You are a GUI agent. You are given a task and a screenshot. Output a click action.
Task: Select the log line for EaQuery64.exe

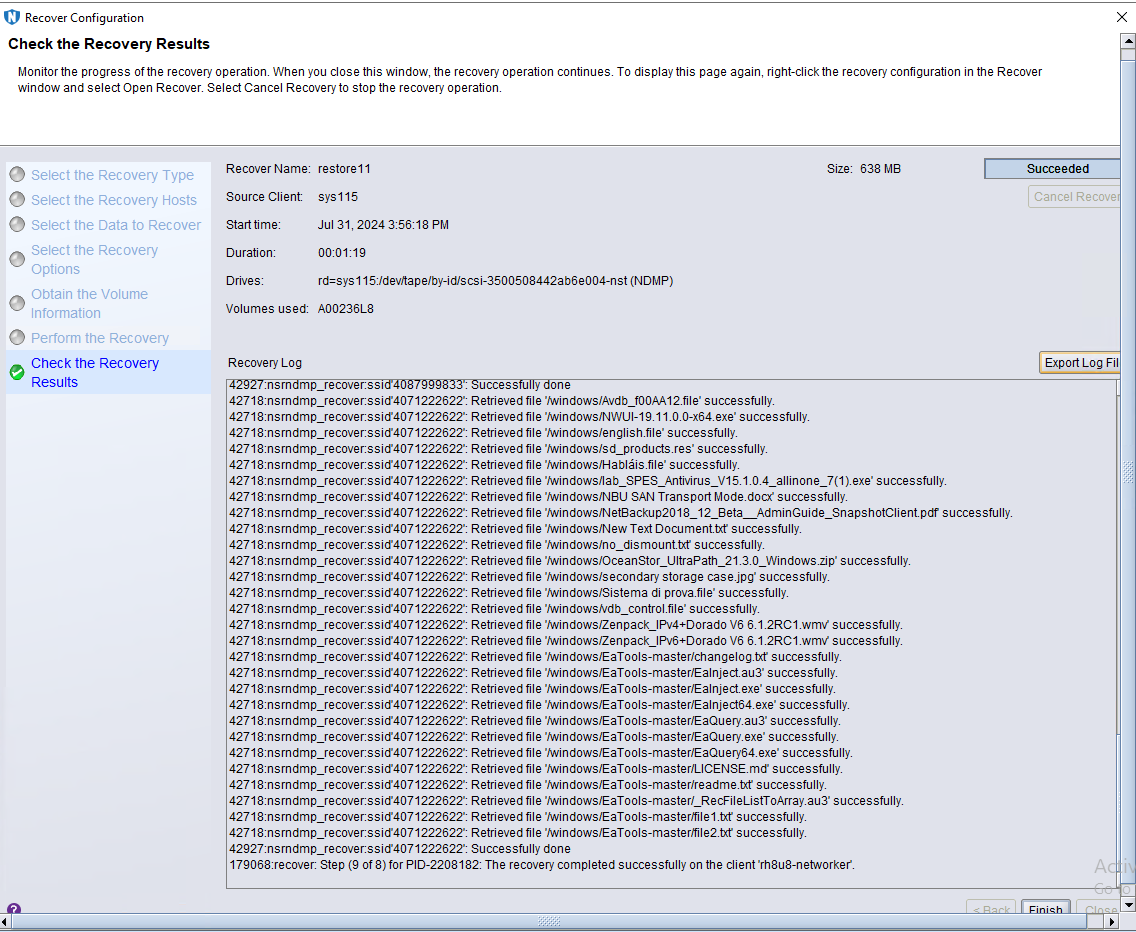[x=541, y=752]
